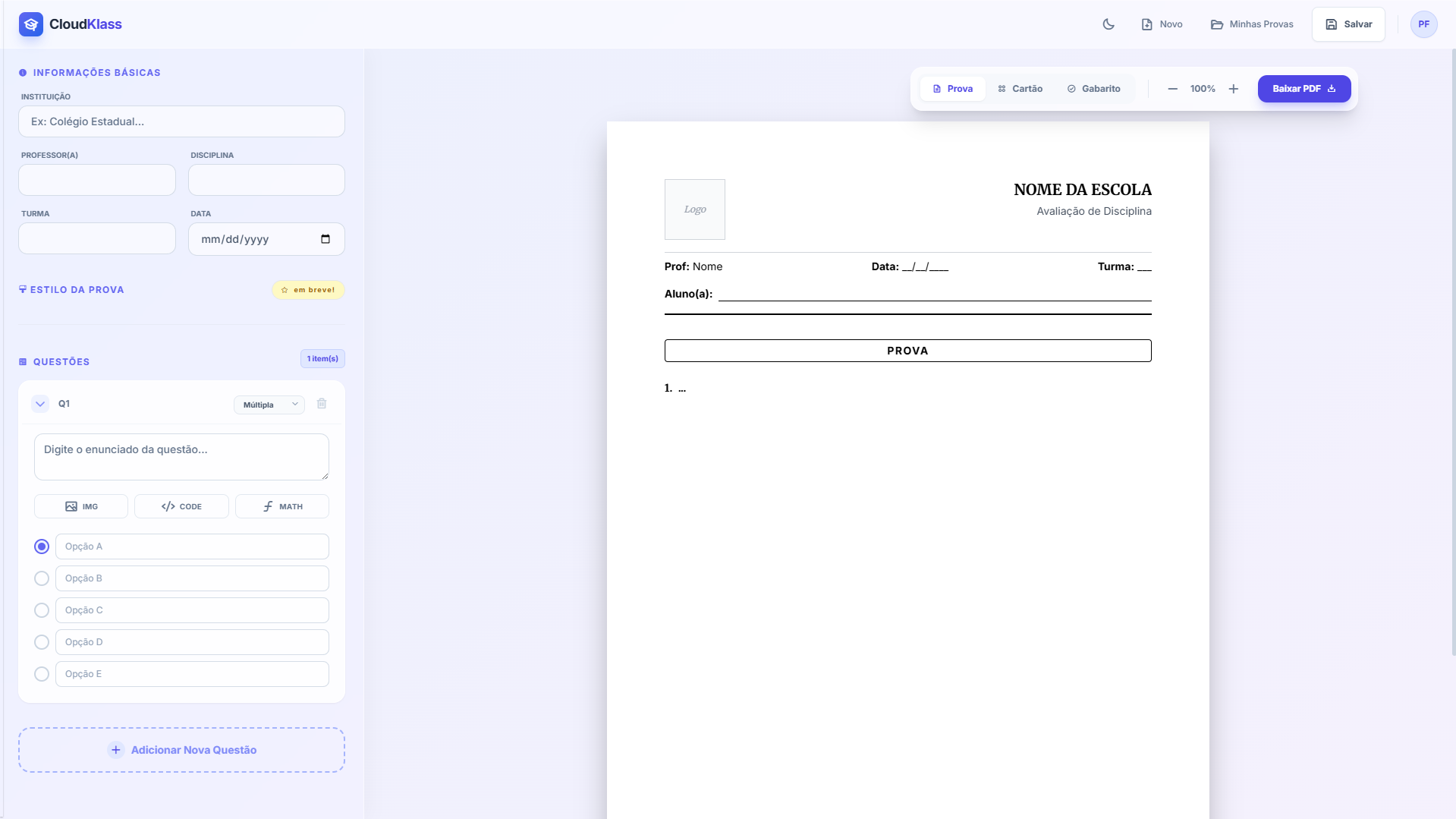Image resolution: width=1456 pixels, height=819 pixels.
Task: Mark Opção B as the correct answer
Action: [x=42, y=578]
